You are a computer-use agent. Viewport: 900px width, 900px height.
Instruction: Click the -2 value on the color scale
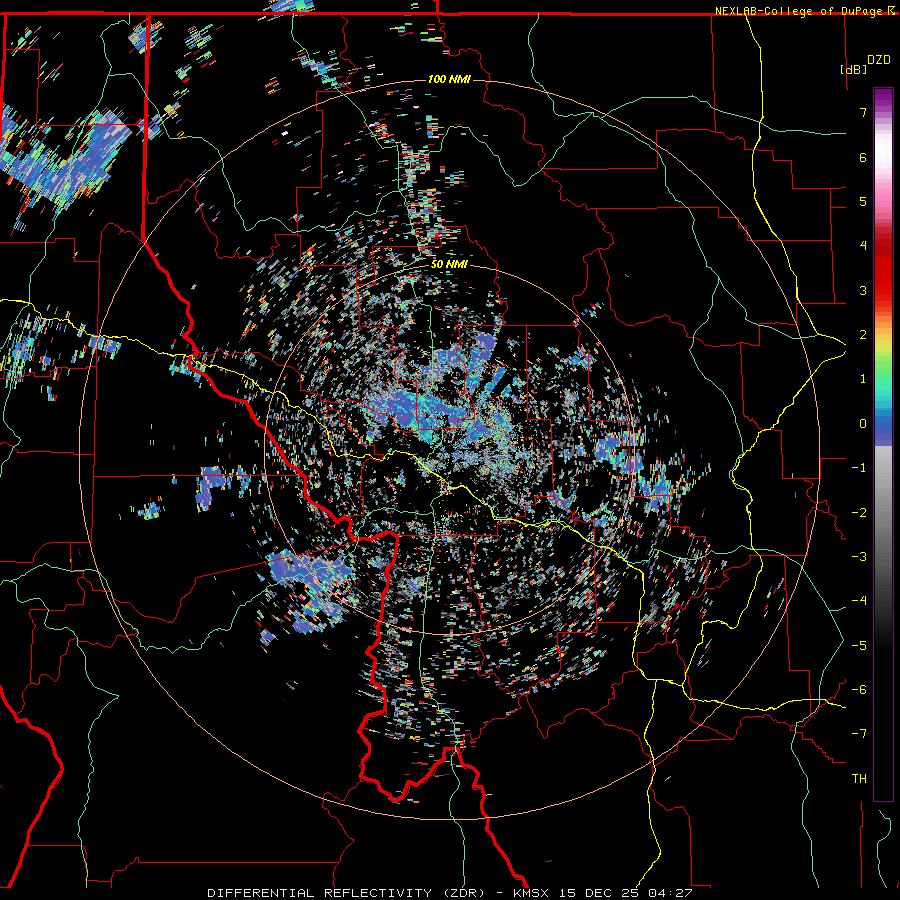pyautogui.click(x=859, y=513)
